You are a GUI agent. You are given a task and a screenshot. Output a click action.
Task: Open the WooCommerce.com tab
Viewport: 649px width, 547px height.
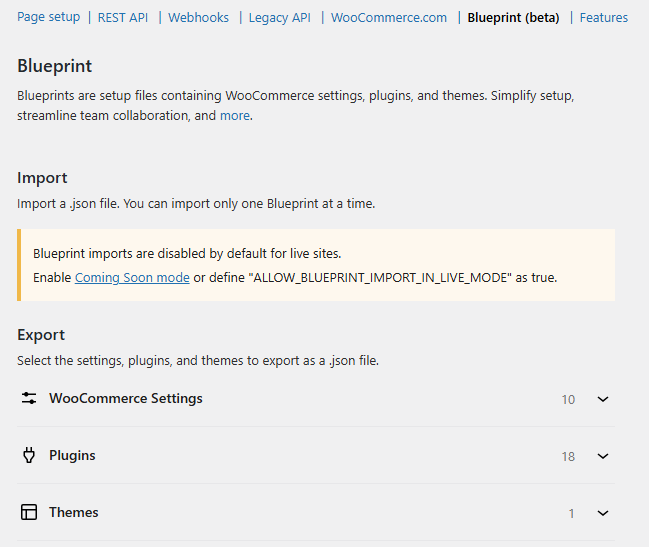[389, 17]
